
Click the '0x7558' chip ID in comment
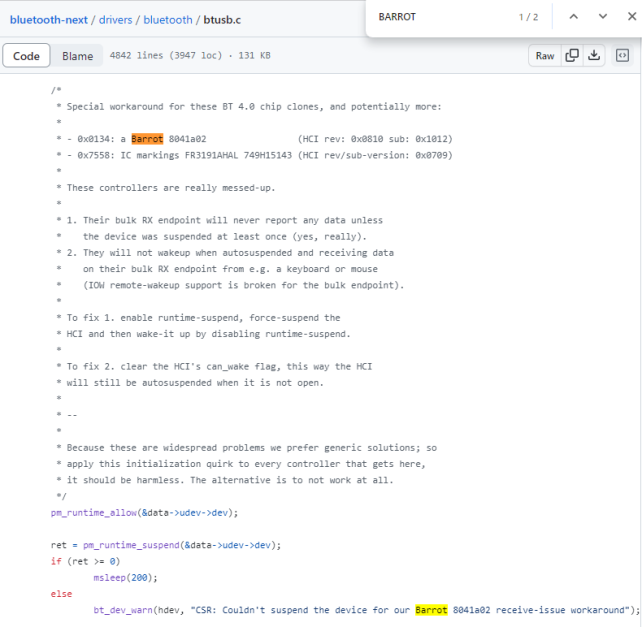pyautogui.click(x=93, y=155)
